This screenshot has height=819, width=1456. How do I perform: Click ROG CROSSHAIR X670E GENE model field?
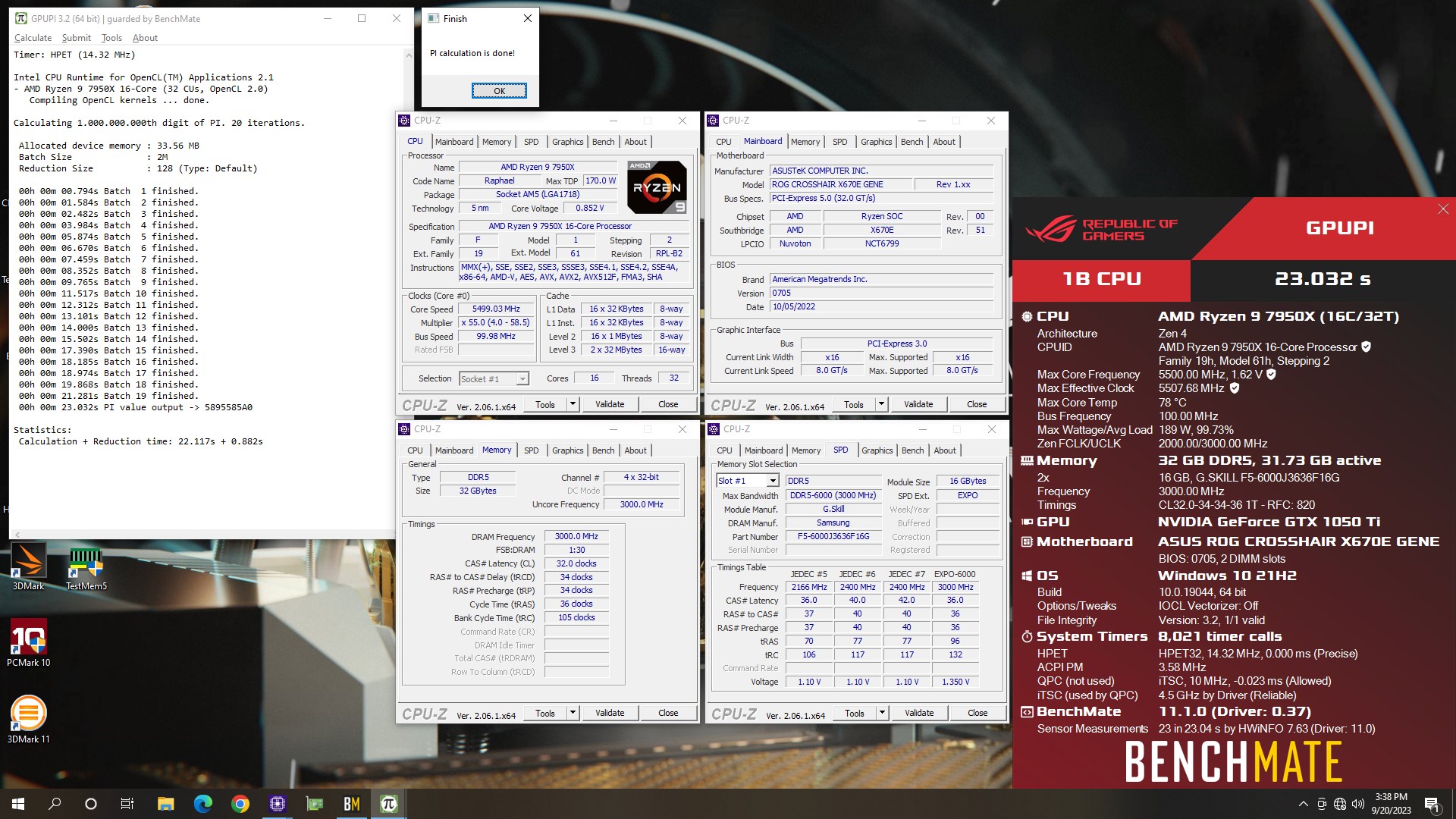point(839,184)
